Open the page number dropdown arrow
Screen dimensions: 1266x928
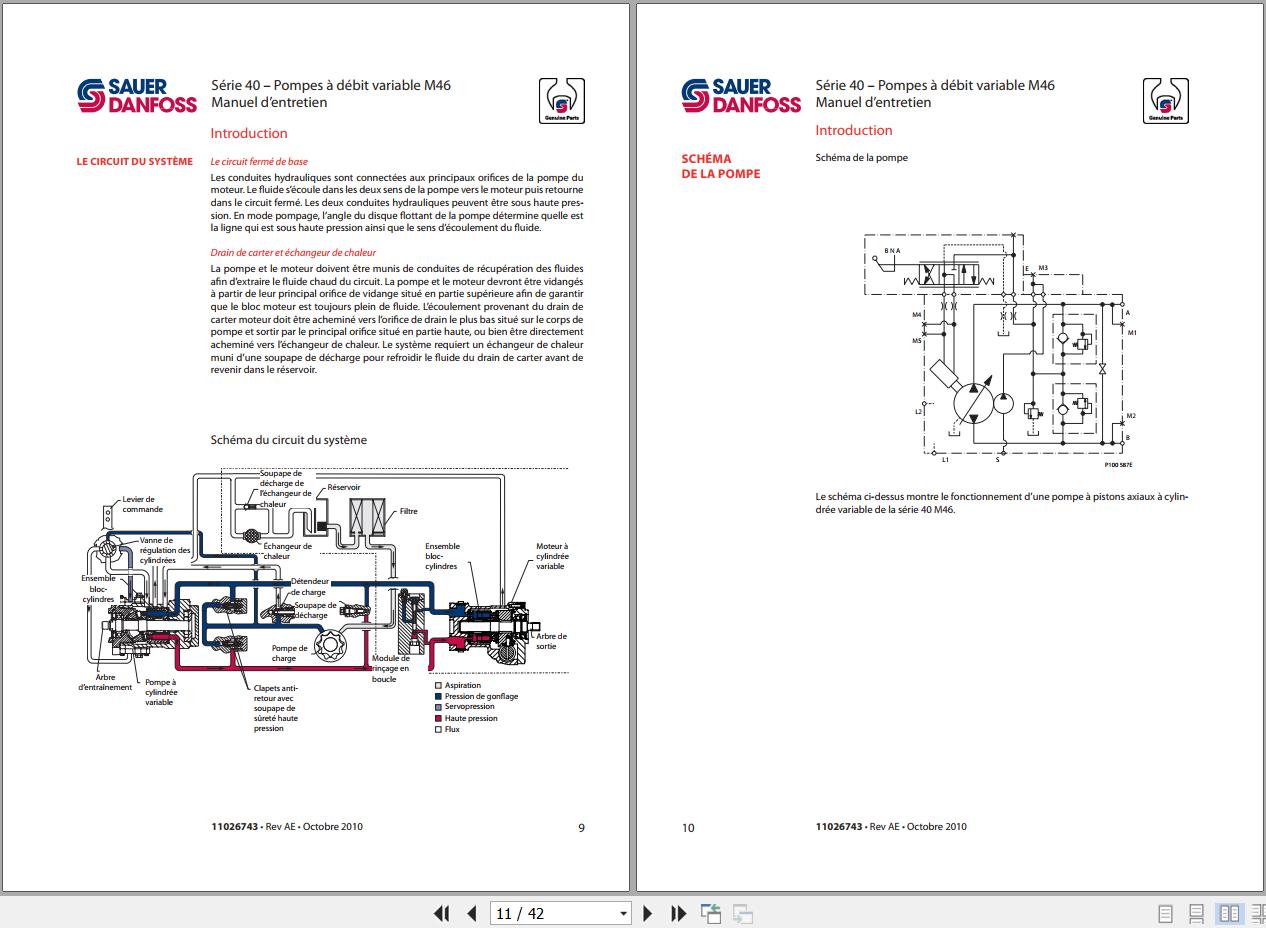click(623, 913)
